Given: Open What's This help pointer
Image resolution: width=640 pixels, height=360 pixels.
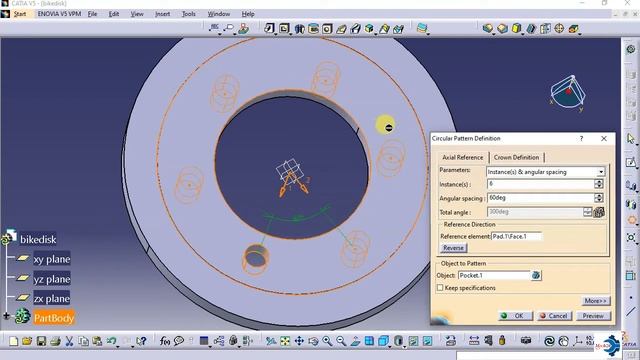Looking at the screenshot, I should [141, 341].
